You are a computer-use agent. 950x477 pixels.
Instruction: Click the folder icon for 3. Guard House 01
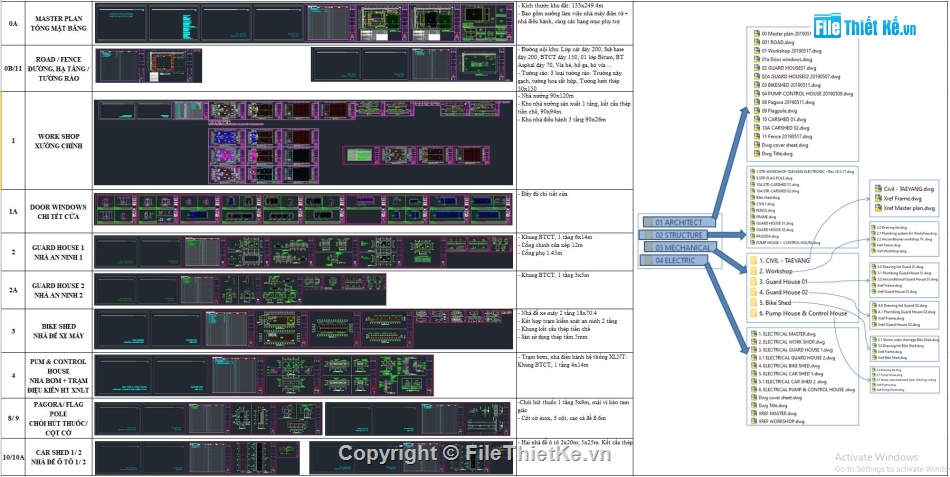click(755, 282)
